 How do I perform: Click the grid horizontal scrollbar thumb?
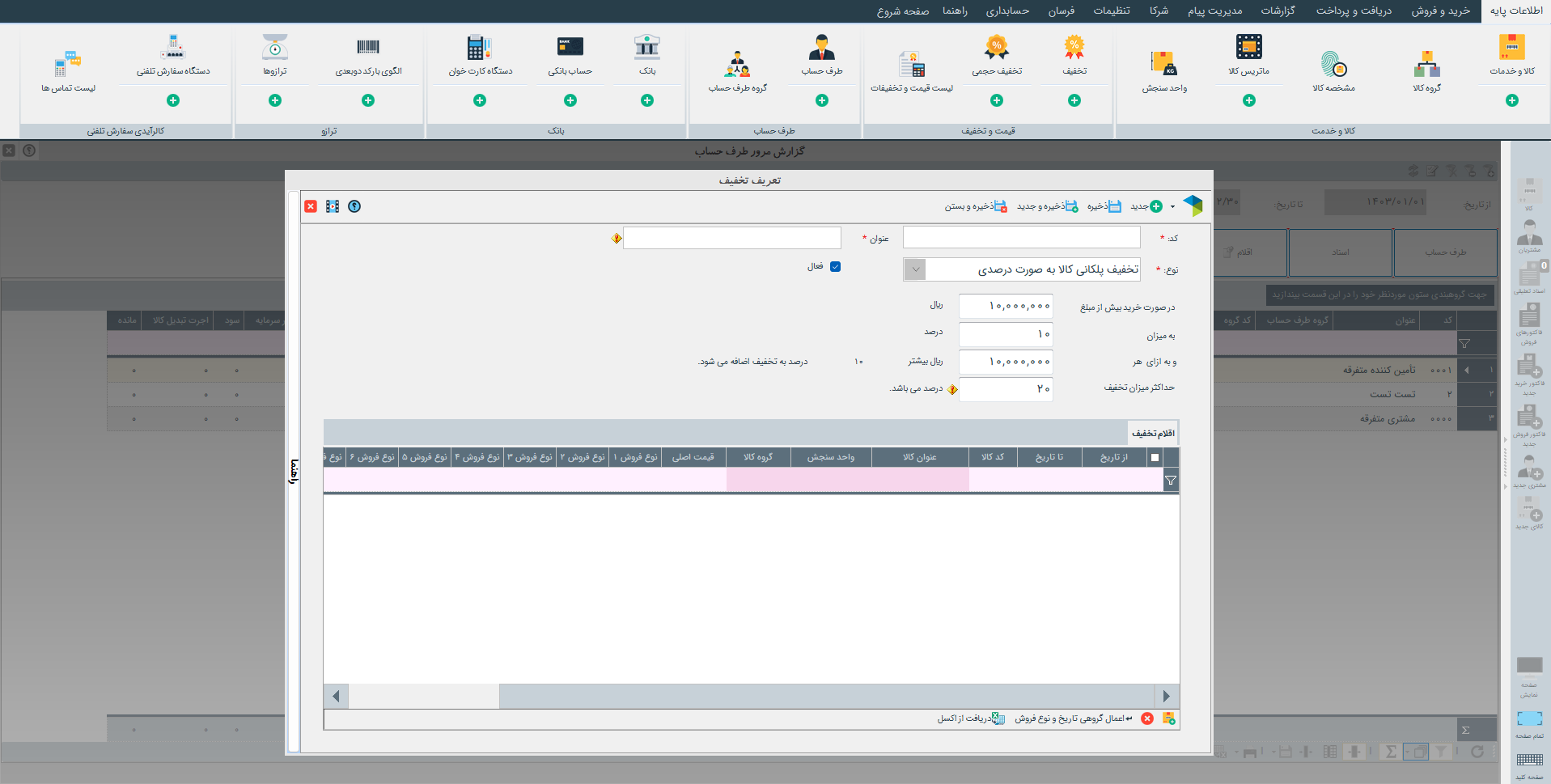click(826, 696)
